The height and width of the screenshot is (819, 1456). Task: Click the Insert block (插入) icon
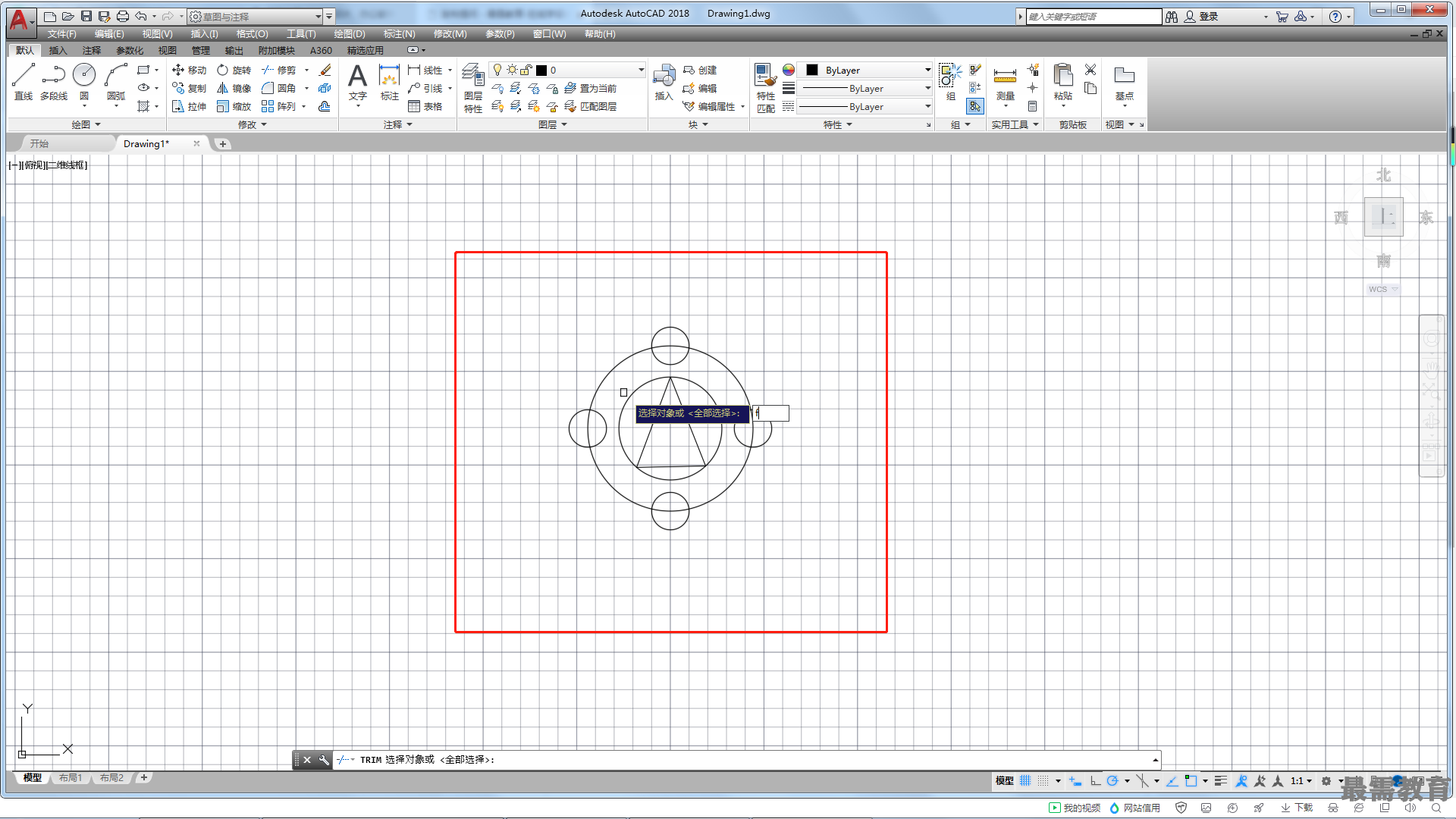[664, 82]
